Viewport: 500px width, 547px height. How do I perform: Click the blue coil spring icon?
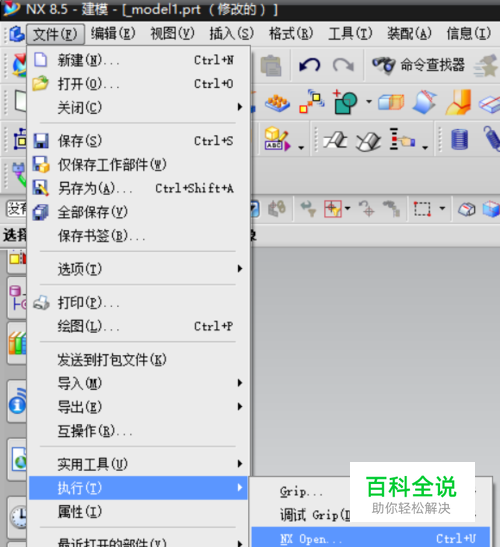coord(459,139)
